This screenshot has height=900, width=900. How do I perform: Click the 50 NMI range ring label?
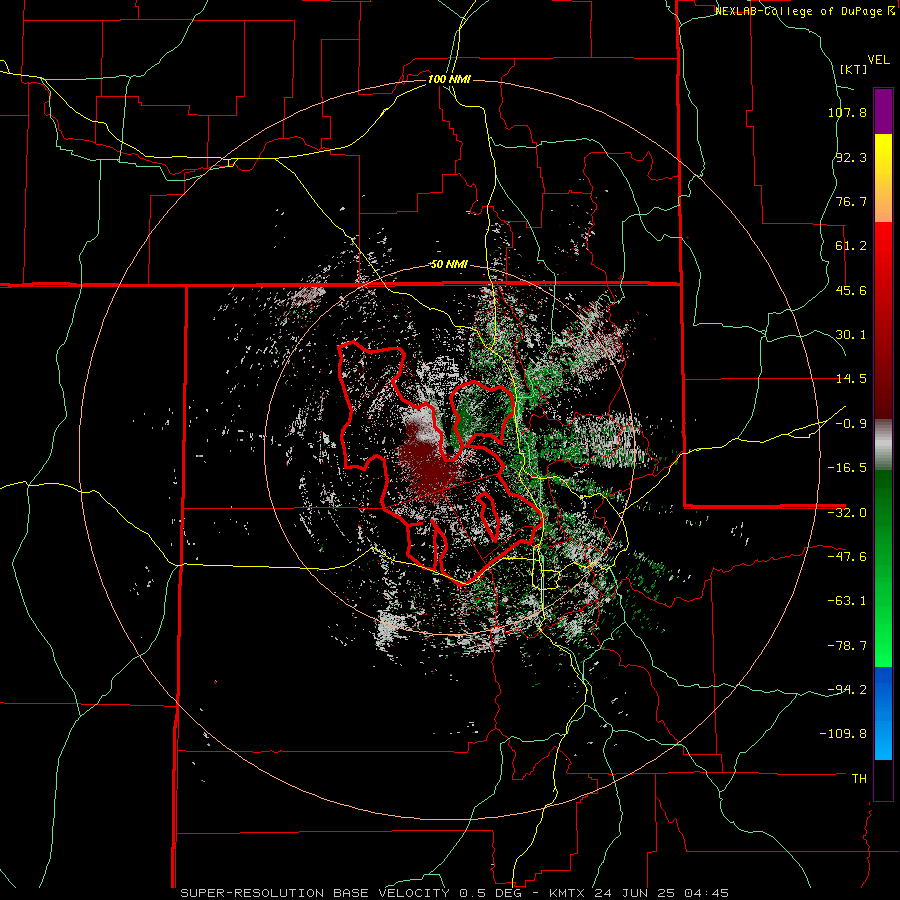[x=449, y=265]
